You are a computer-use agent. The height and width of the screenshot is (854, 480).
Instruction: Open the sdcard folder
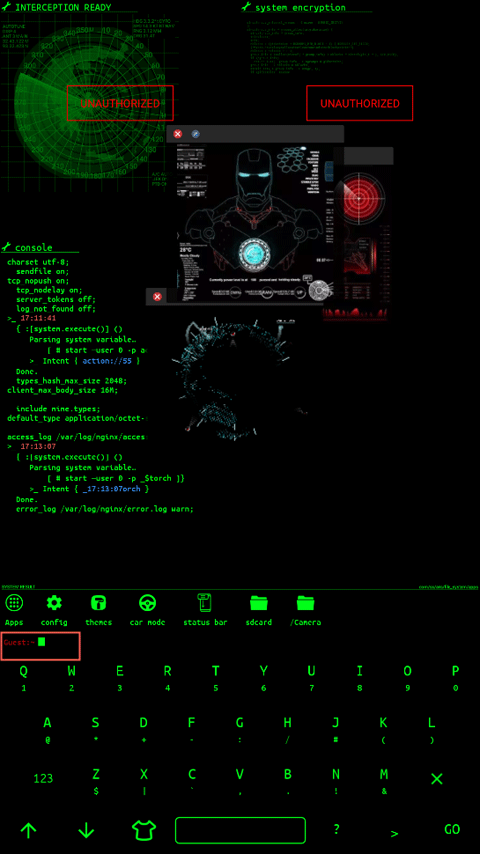[x=259, y=602]
